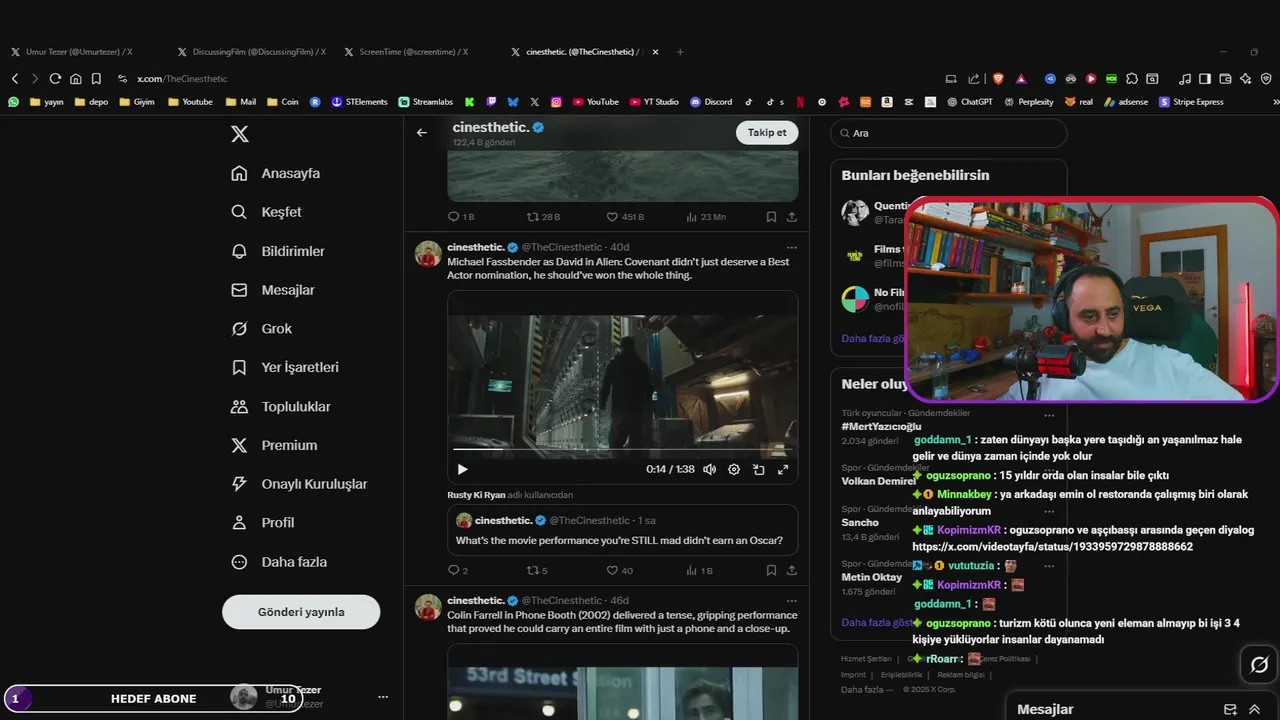1280x720 pixels.
Task: Open Yer İşaretleri bookmarks in sidebar
Action: [x=285, y=367]
